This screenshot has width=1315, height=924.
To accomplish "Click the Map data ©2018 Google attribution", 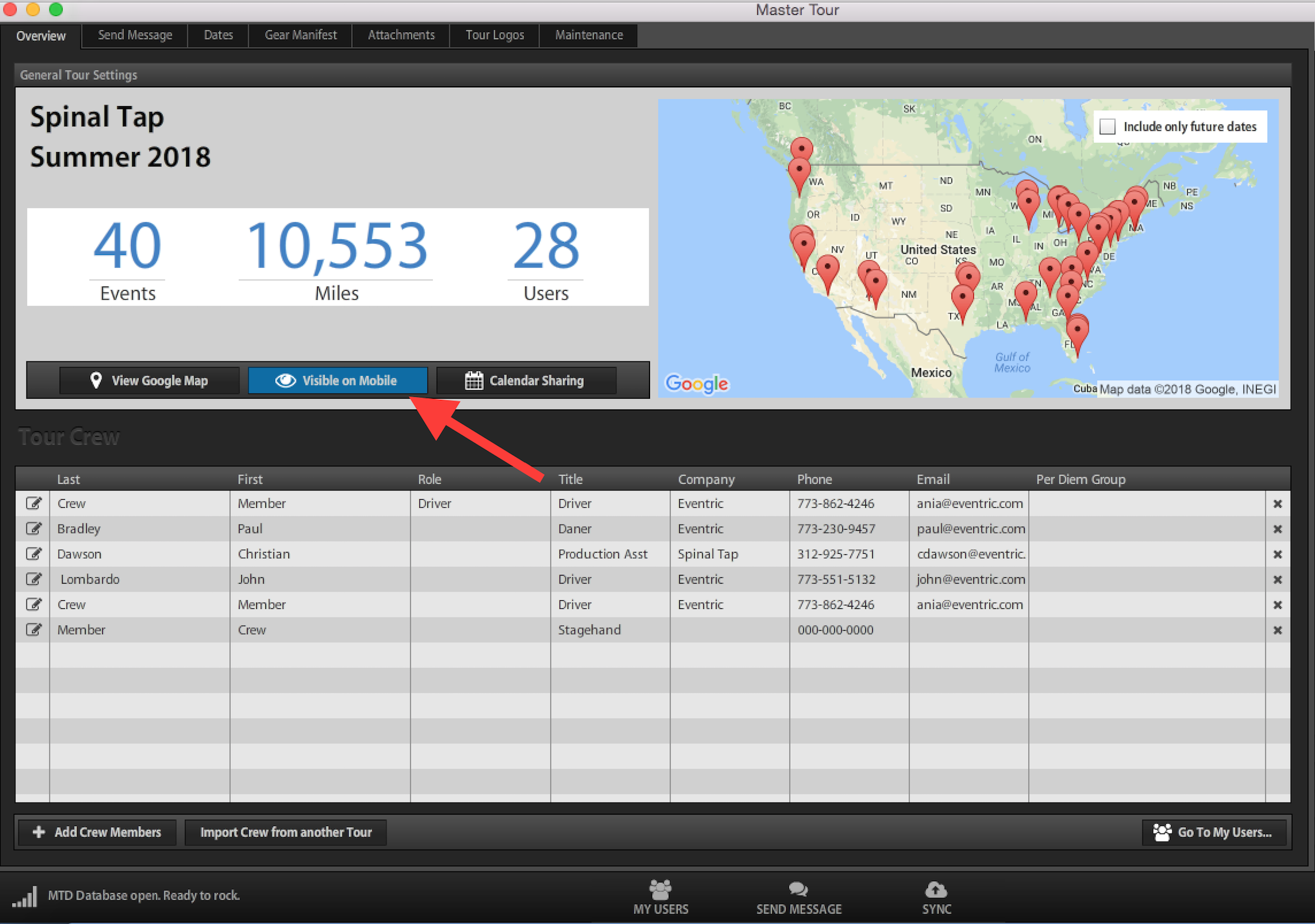I will point(1188,389).
